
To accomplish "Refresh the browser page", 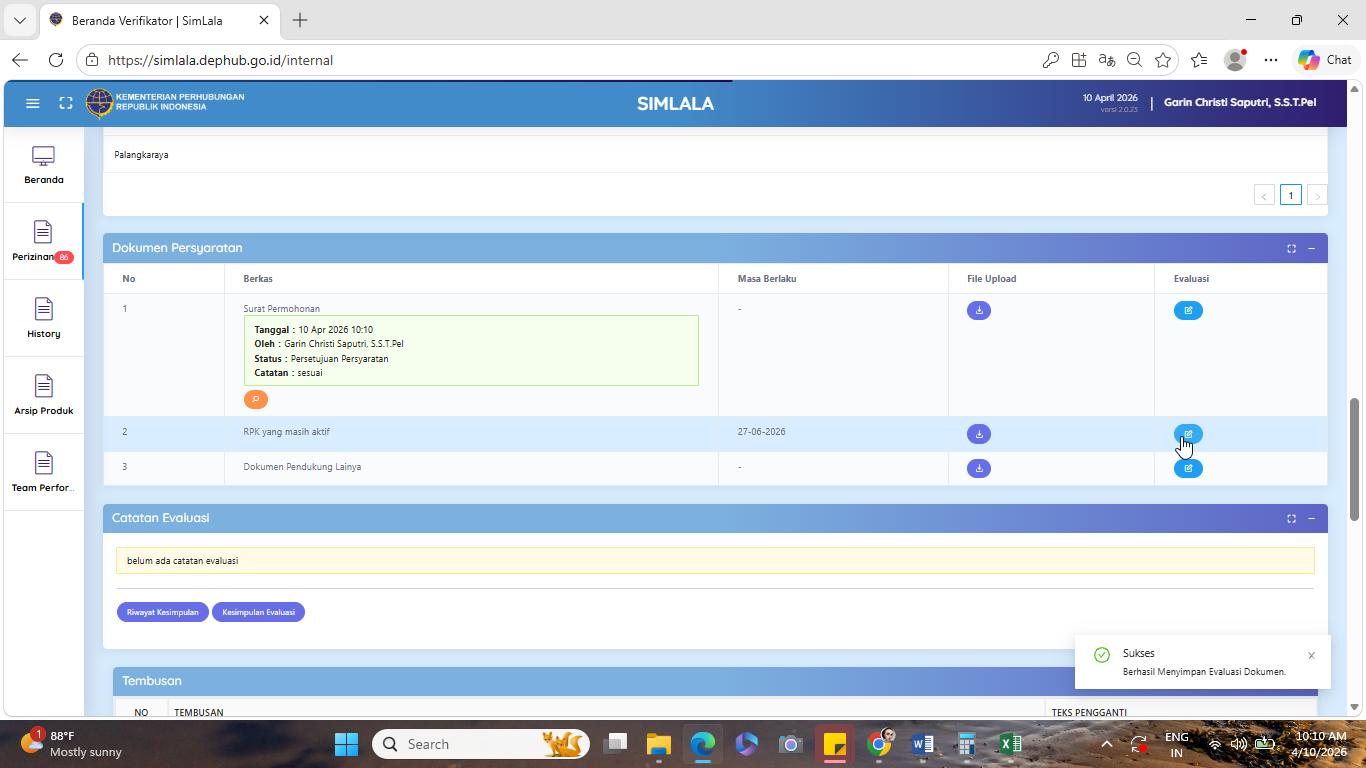I will [56, 60].
